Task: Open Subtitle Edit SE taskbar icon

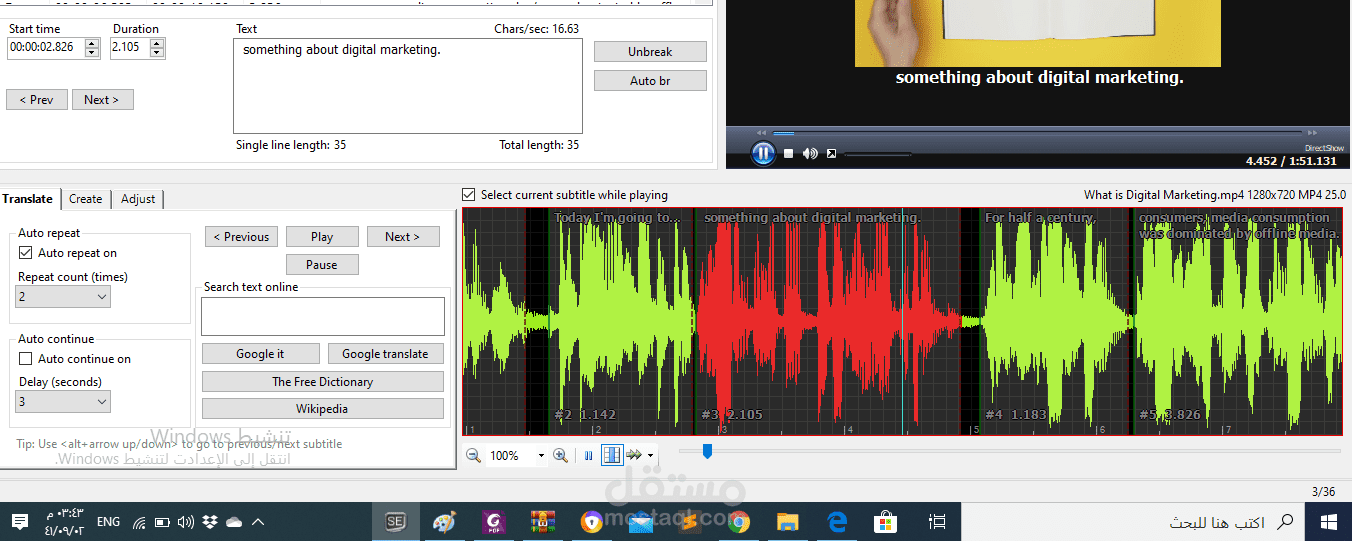Action: 396,521
